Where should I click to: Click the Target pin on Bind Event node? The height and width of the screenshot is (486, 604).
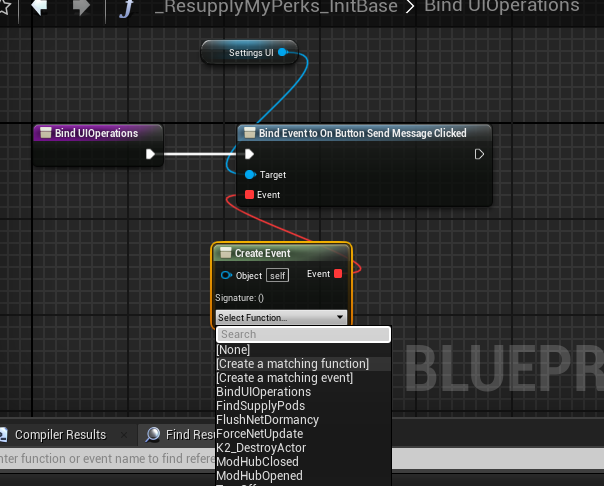[250, 175]
